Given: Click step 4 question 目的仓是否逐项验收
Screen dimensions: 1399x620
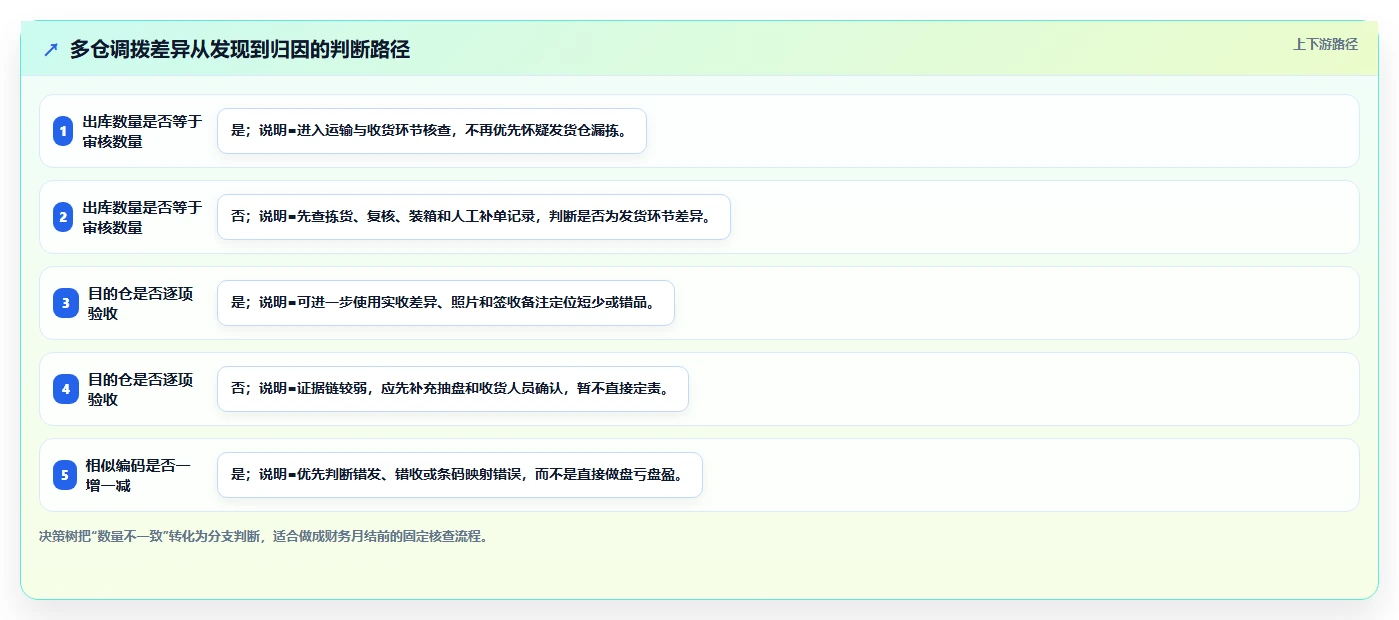Looking at the screenshot, I should pyautogui.click(x=141, y=389).
